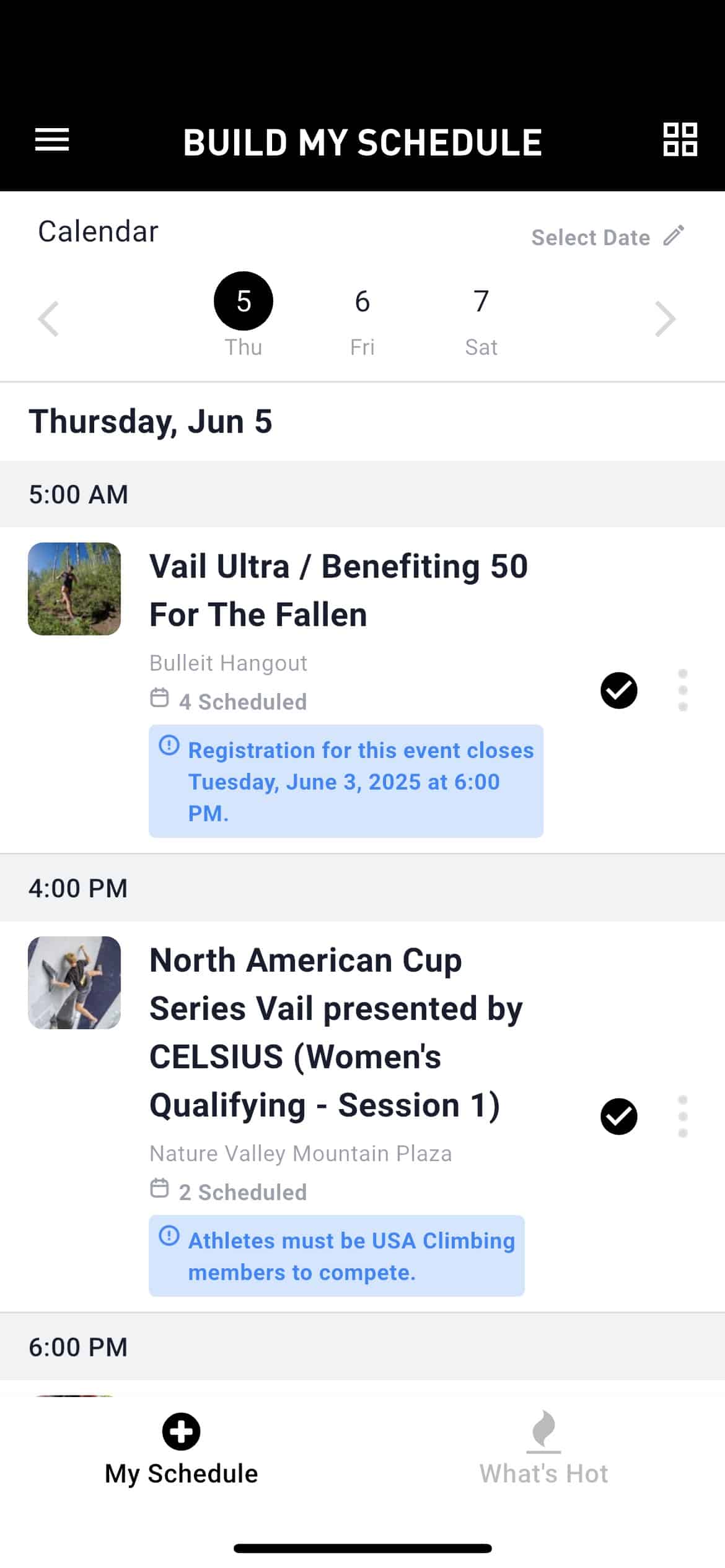
Task: Tap info icon in USA Climbing notice
Action: tap(169, 1235)
